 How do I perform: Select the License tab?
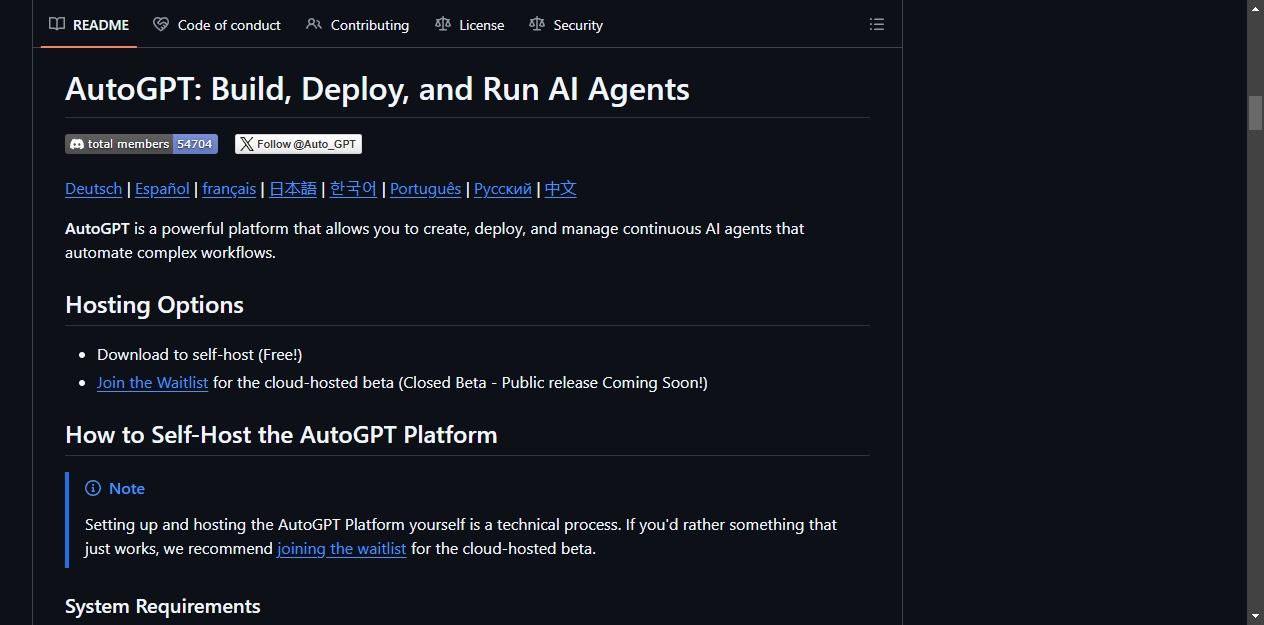point(469,25)
